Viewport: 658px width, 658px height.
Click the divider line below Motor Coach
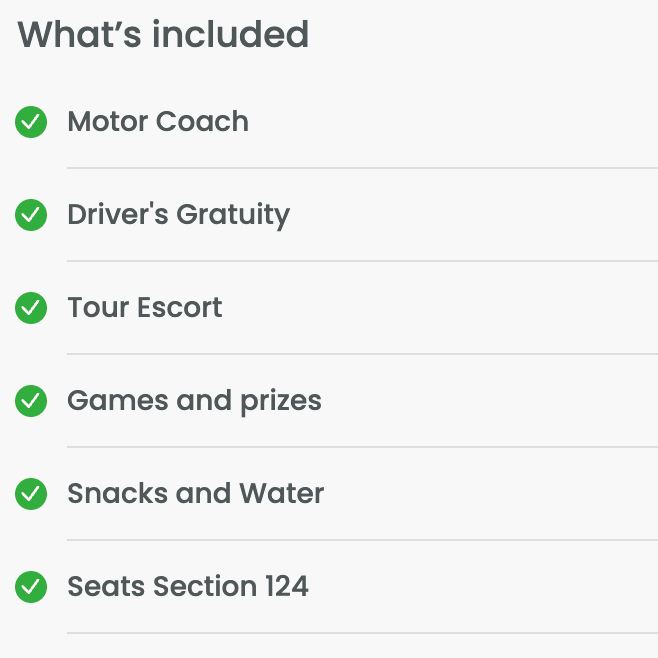pos(362,168)
